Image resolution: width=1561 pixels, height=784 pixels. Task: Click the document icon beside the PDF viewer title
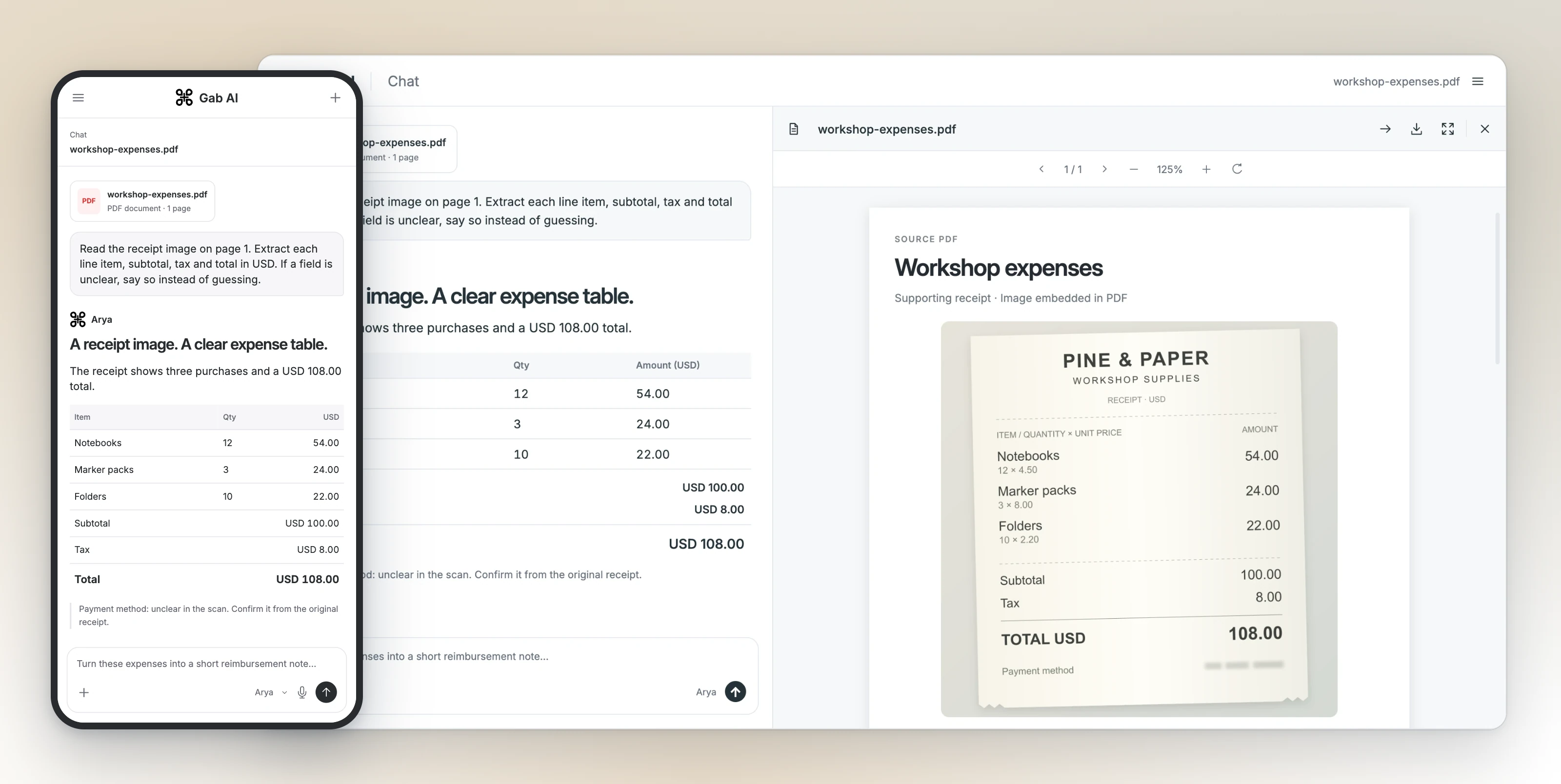pos(794,129)
